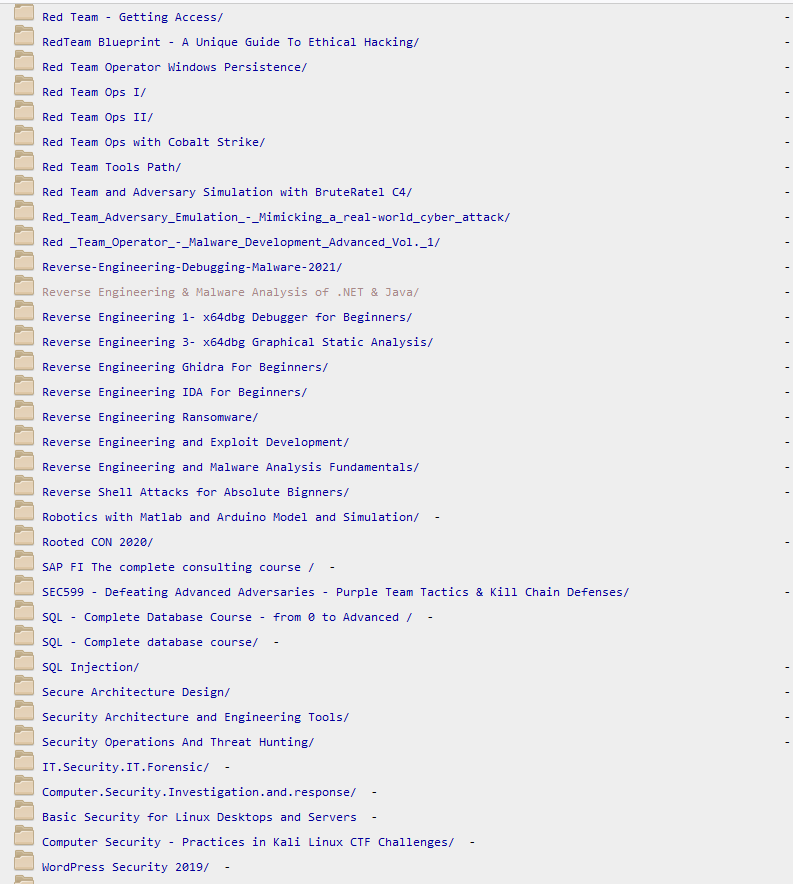The height and width of the screenshot is (884, 793).
Task: Open Reverse Engineering 1 x64dbg Debugger link
Action: coord(227,317)
